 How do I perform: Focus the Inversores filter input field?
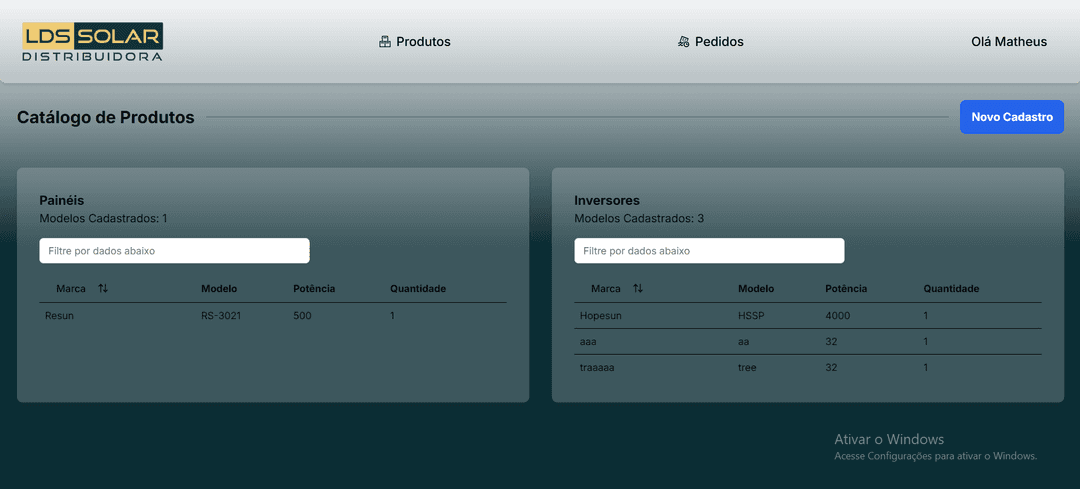[709, 251]
